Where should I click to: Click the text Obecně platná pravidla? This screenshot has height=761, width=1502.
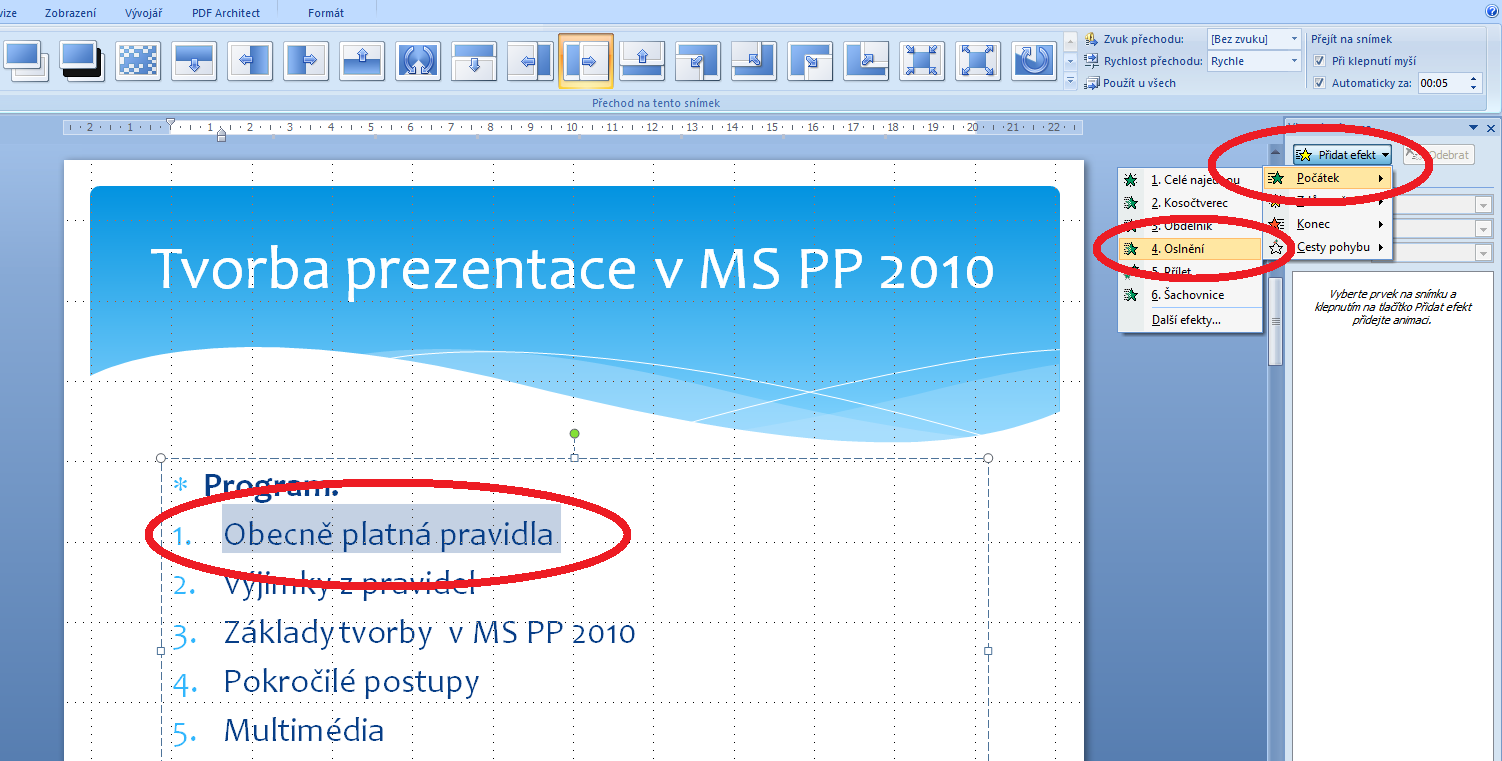click(388, 534)
